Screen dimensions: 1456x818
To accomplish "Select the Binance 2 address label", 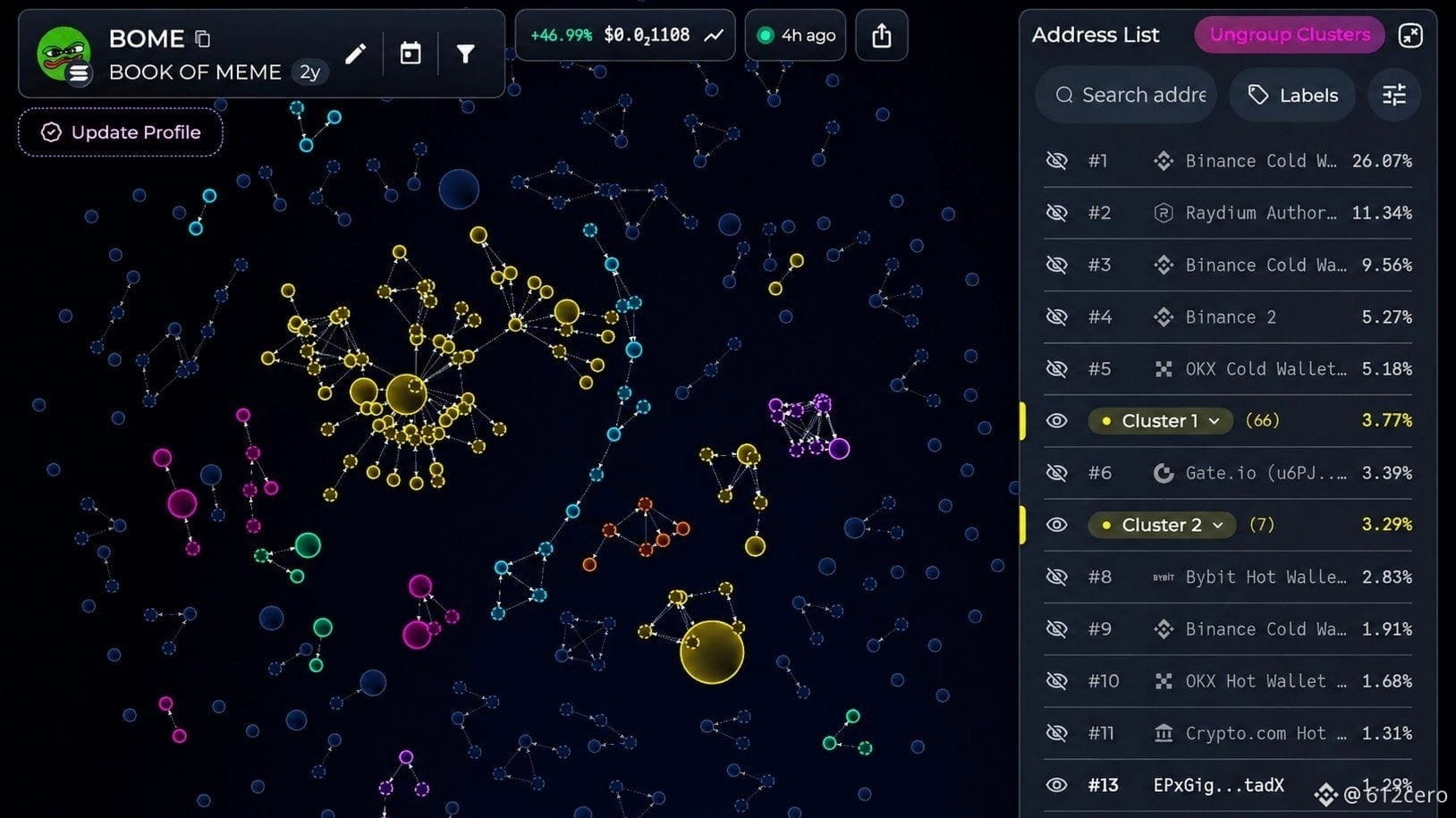I will click(1231, 316).
